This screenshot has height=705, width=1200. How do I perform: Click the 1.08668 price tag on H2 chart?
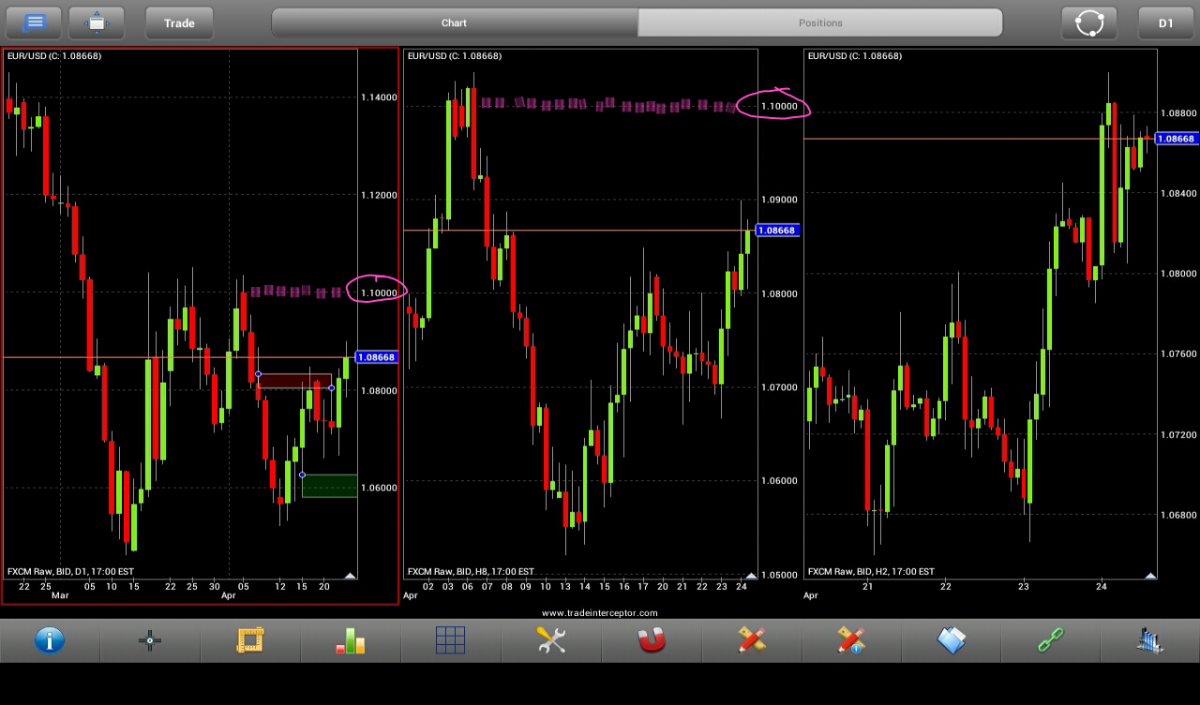[1176, 138]
